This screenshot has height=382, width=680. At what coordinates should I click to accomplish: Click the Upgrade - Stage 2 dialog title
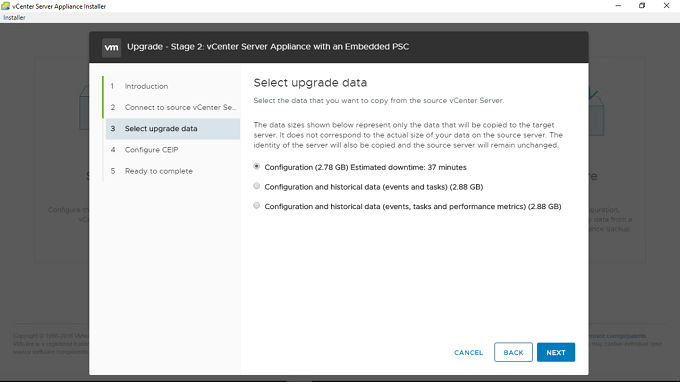[x=268, y=47]
